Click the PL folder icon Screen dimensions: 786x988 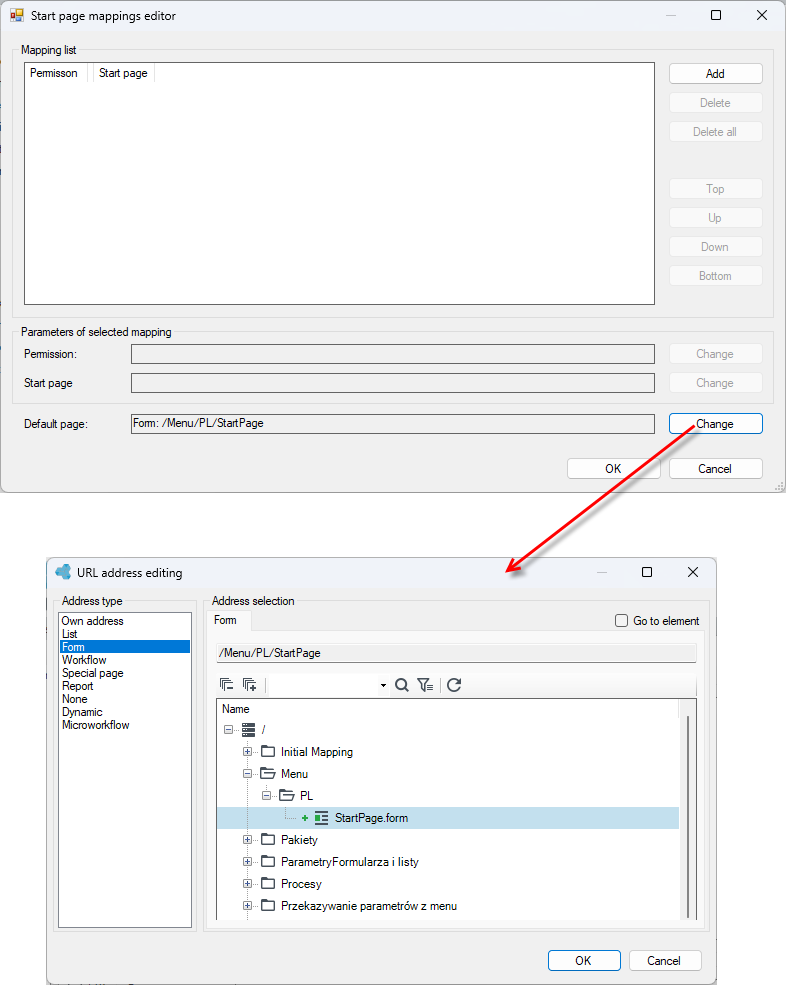(287, 795)
